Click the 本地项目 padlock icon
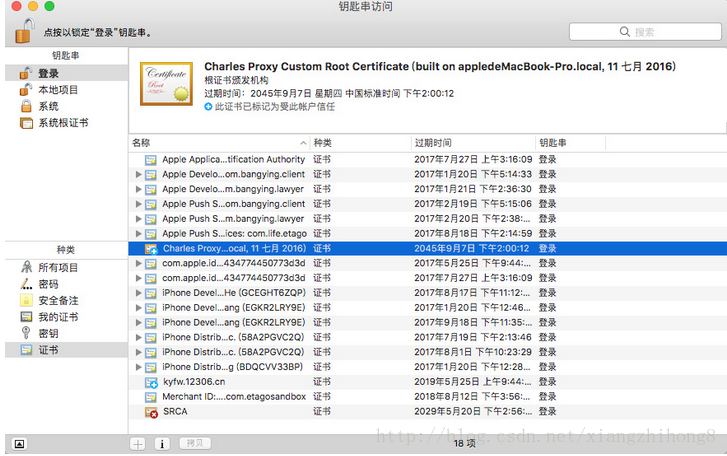 (26, 89)
